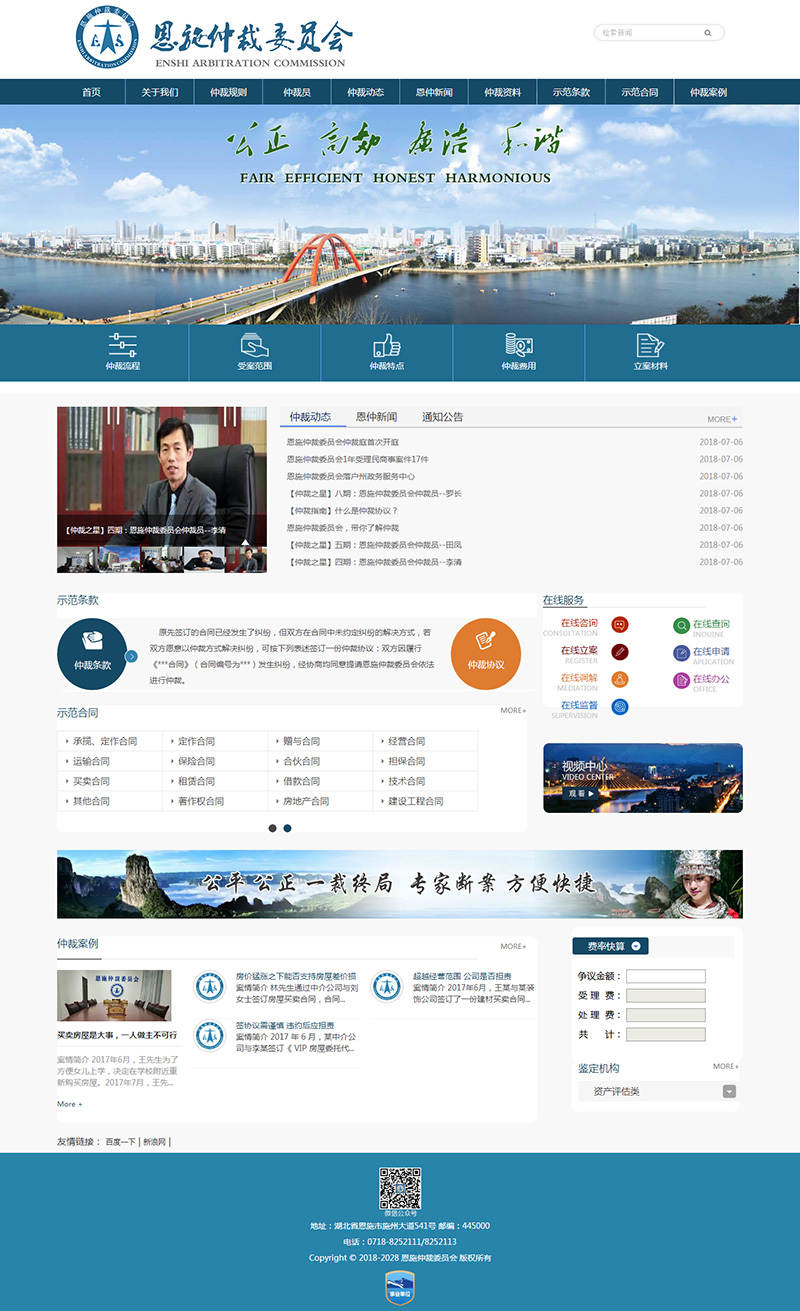Switch to the 仲裁动态 tab

pos(310,417)
